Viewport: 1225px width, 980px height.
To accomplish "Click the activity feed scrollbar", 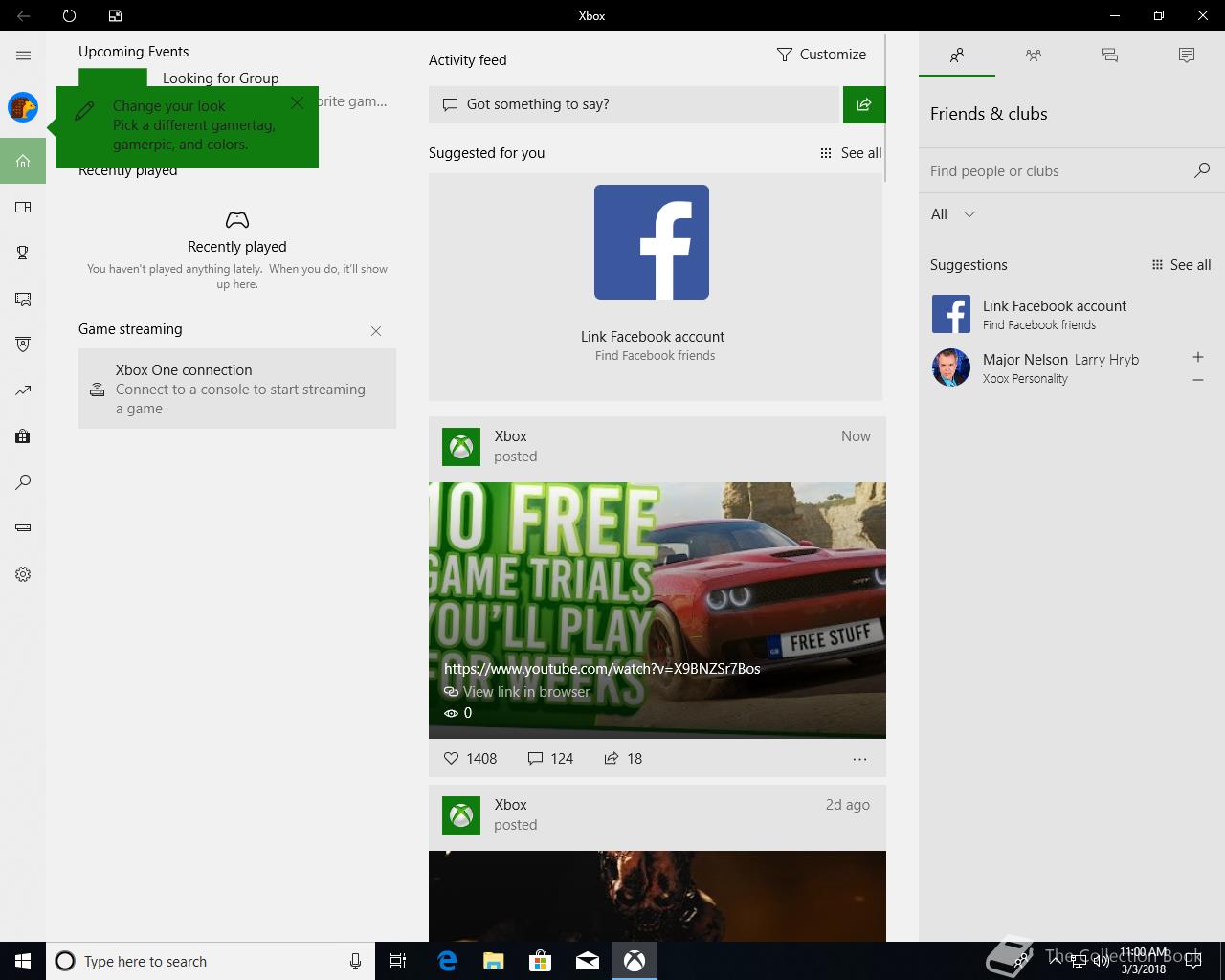I will click(887, 108).
